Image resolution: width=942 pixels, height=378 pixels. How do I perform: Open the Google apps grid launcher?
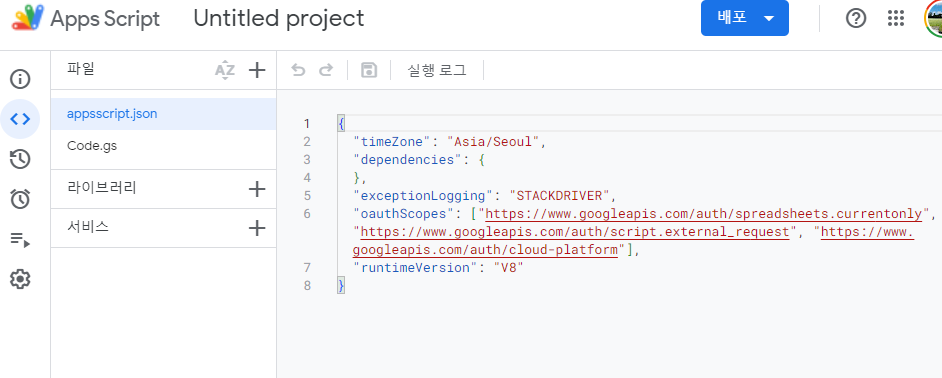click(896, 19)
